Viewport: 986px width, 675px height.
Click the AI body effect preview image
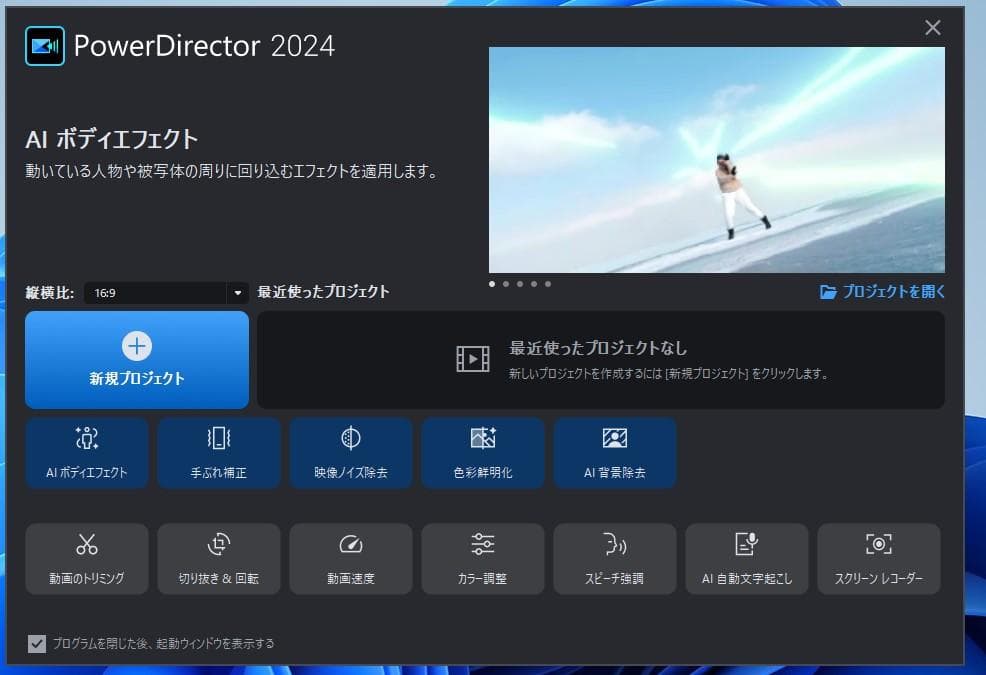[716, 160]
